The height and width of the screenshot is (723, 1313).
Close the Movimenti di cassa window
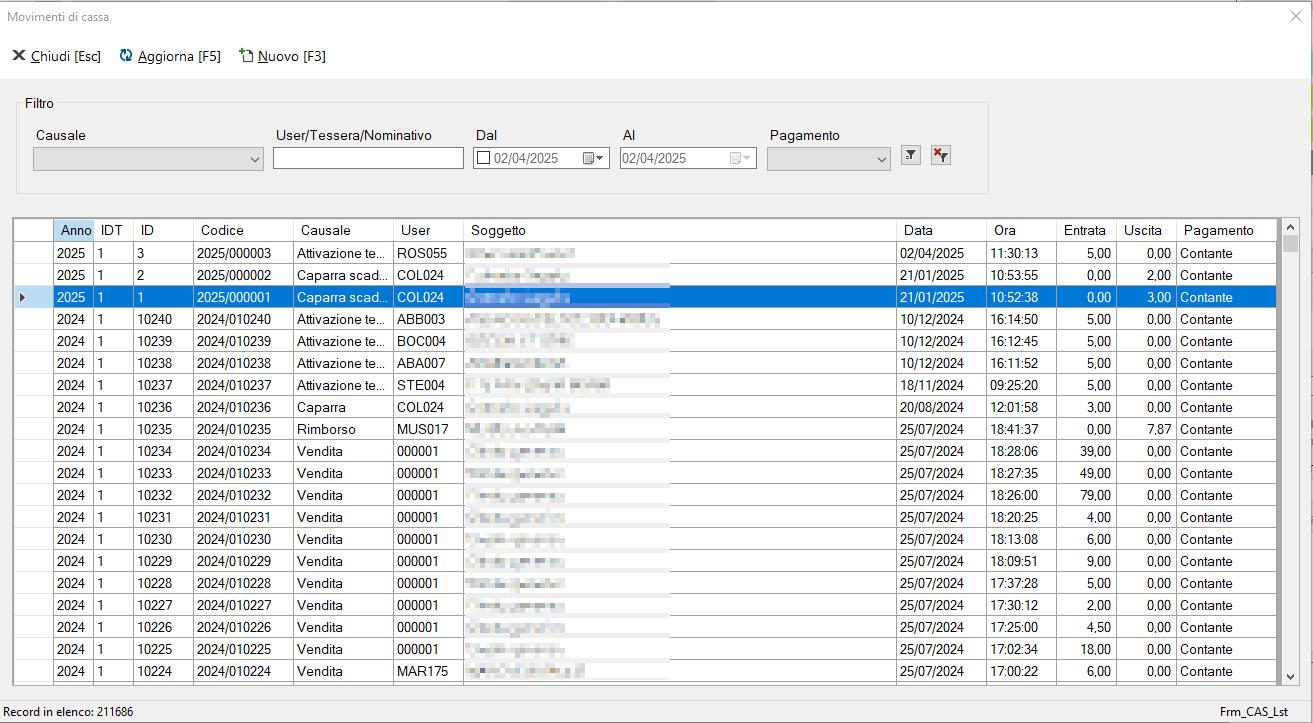coord(1296,16)
